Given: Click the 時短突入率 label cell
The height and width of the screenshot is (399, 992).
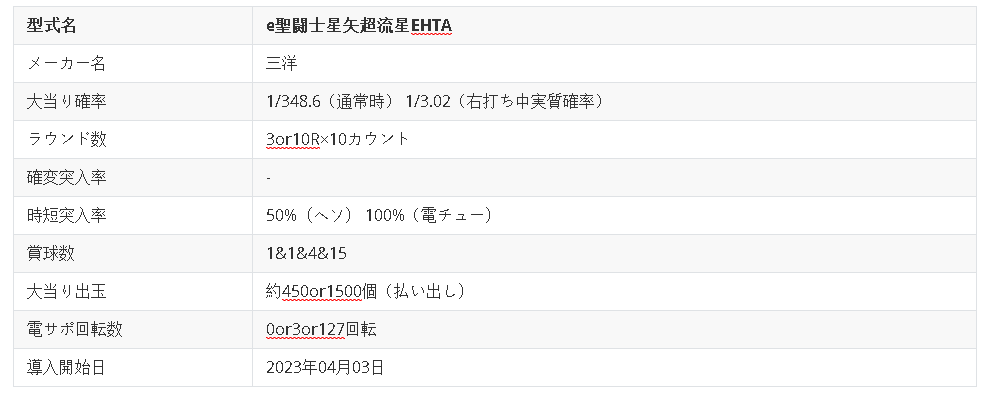Looking at the screenshot, I should [x=133, y=216].
